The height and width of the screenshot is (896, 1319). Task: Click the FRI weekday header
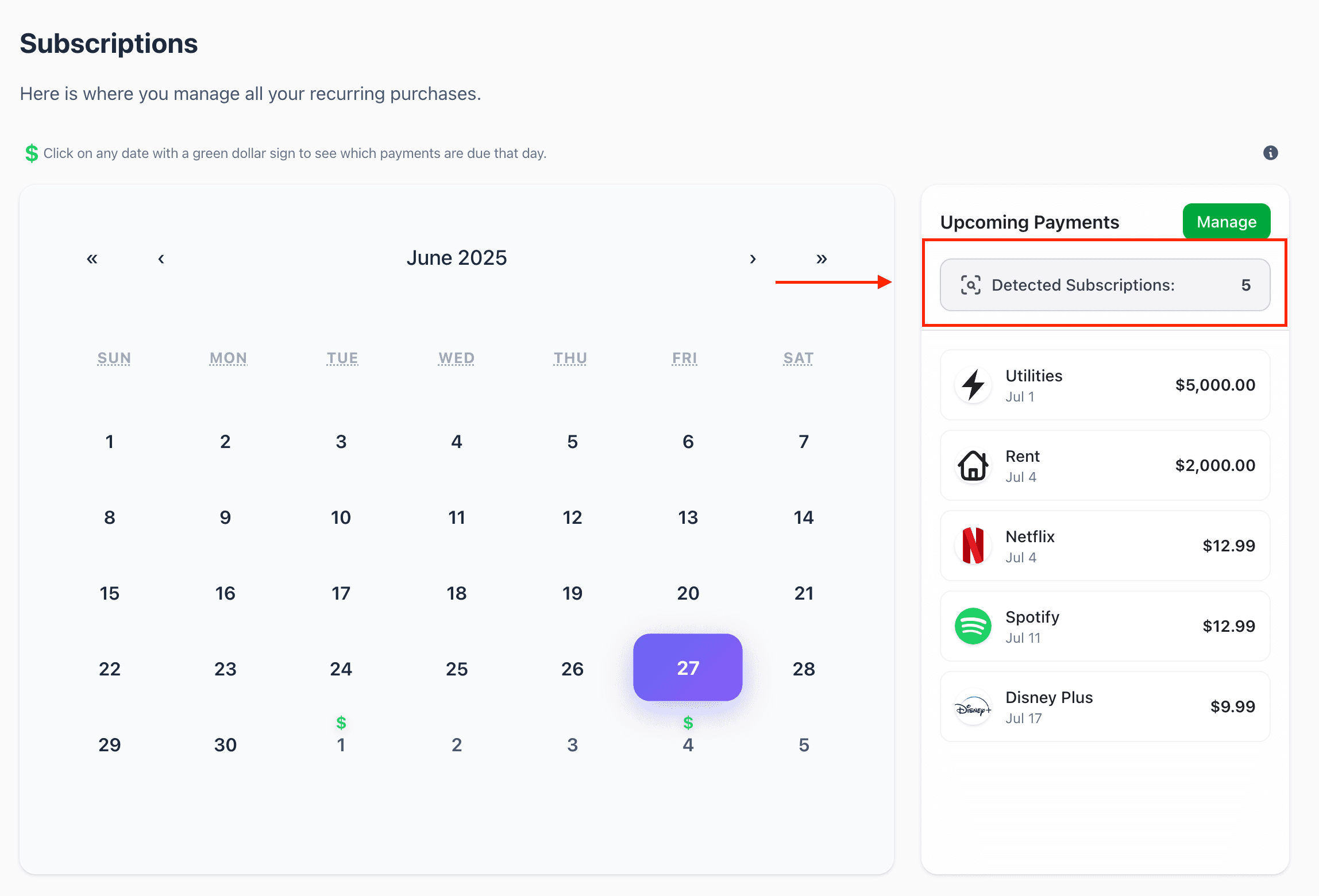(x=685, y=358)
